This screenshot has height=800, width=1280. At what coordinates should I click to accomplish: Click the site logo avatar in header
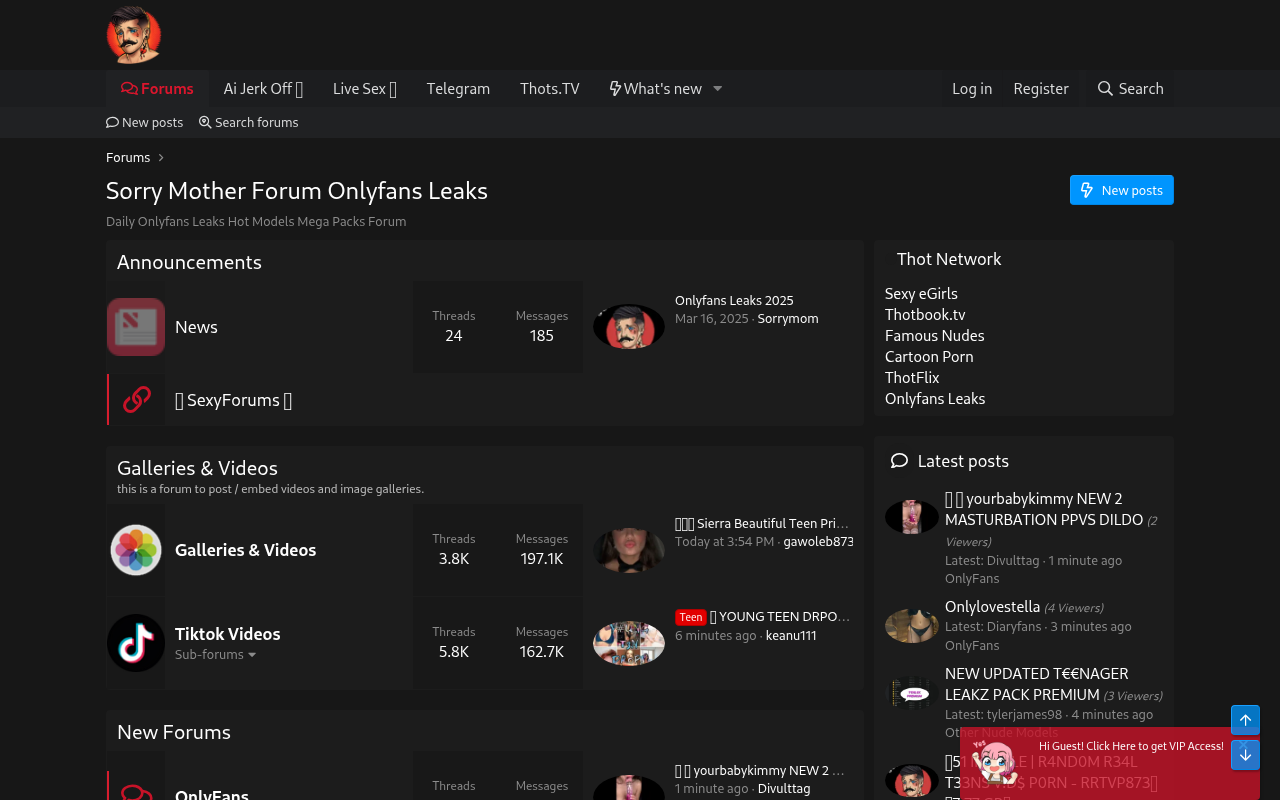pyautogui.click(x=134, y=35)
